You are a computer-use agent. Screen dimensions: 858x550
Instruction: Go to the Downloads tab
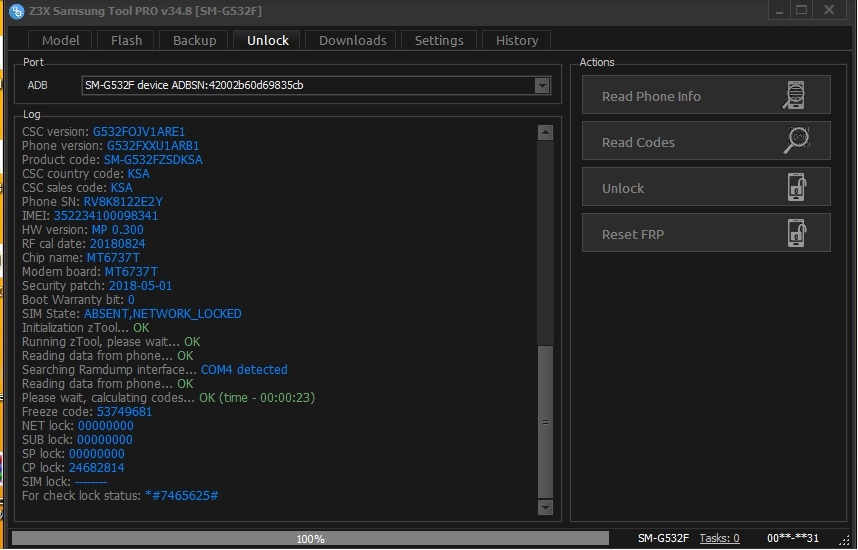352,40
